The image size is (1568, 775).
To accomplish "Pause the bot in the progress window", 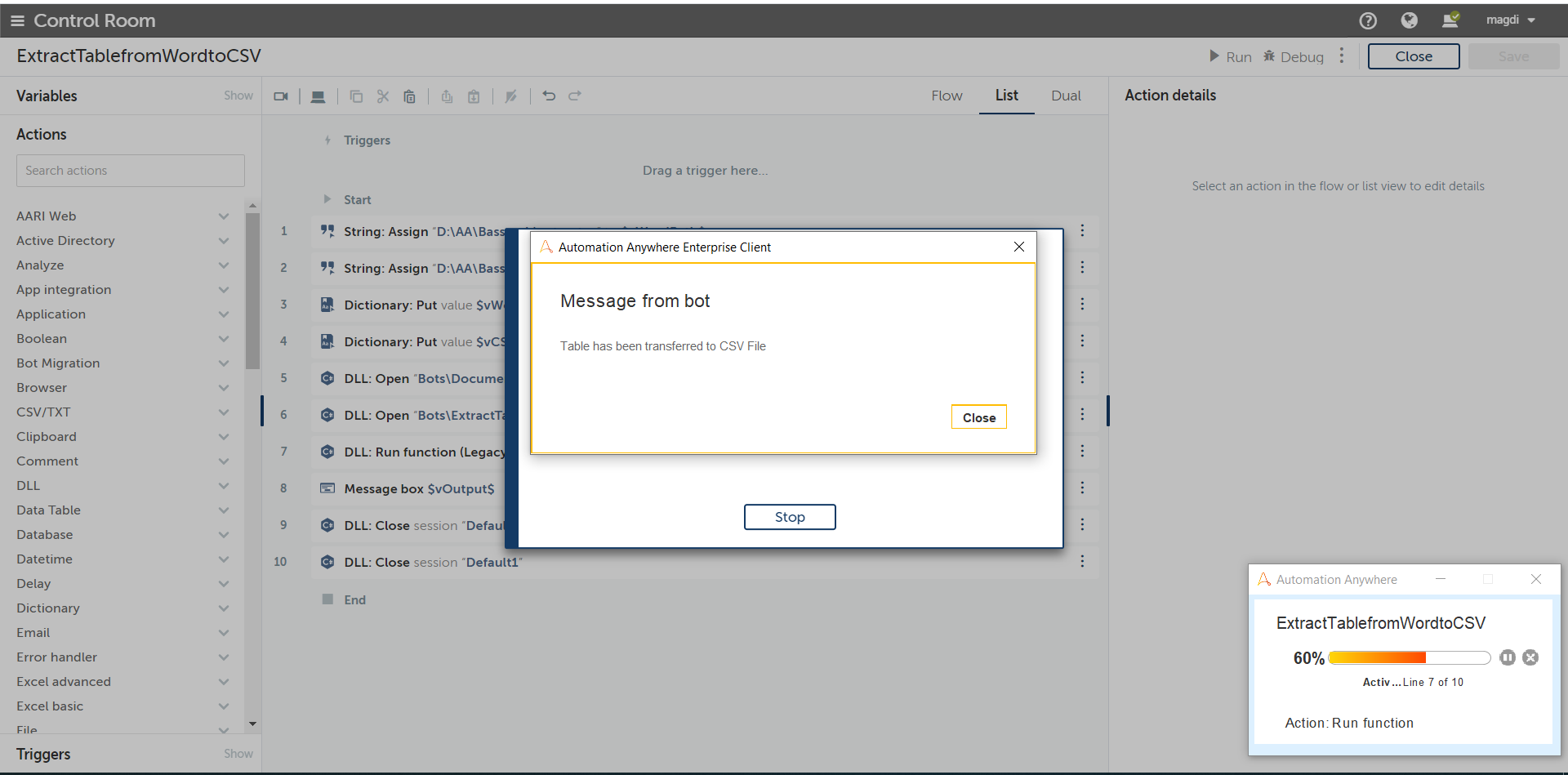I will tap(1508, 657).
